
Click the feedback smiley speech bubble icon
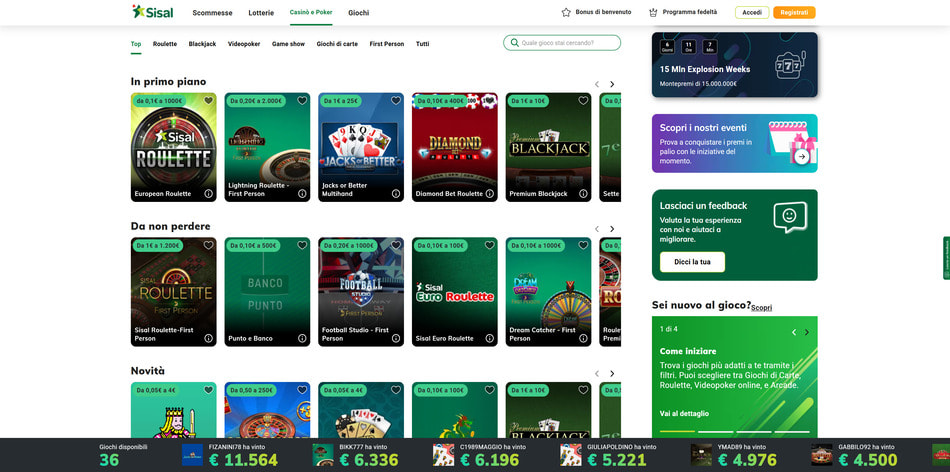790,217
